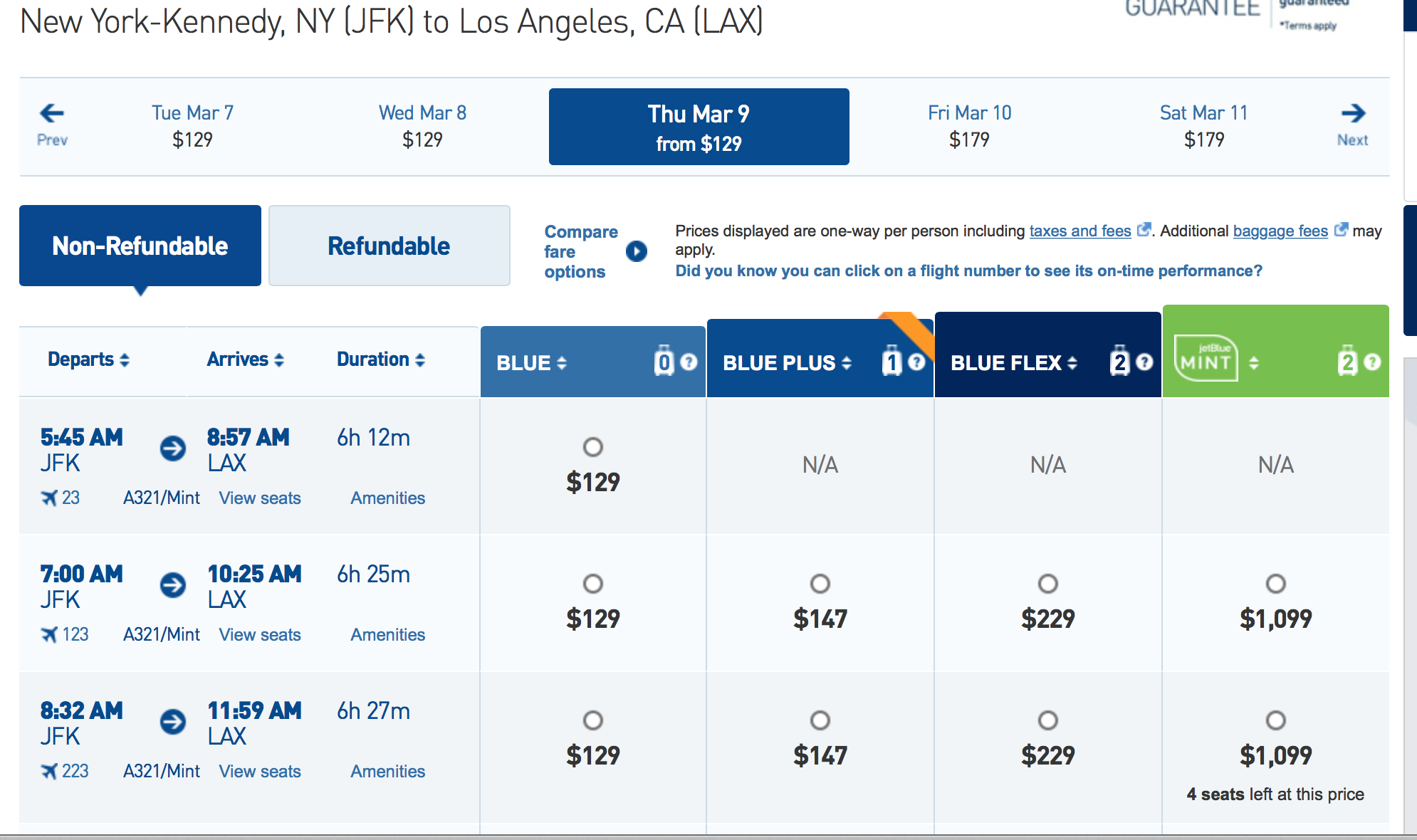The width and height of the screenshot is (1417, 840).
Task: Click the Prev left arrow icon
Action: 52,113
